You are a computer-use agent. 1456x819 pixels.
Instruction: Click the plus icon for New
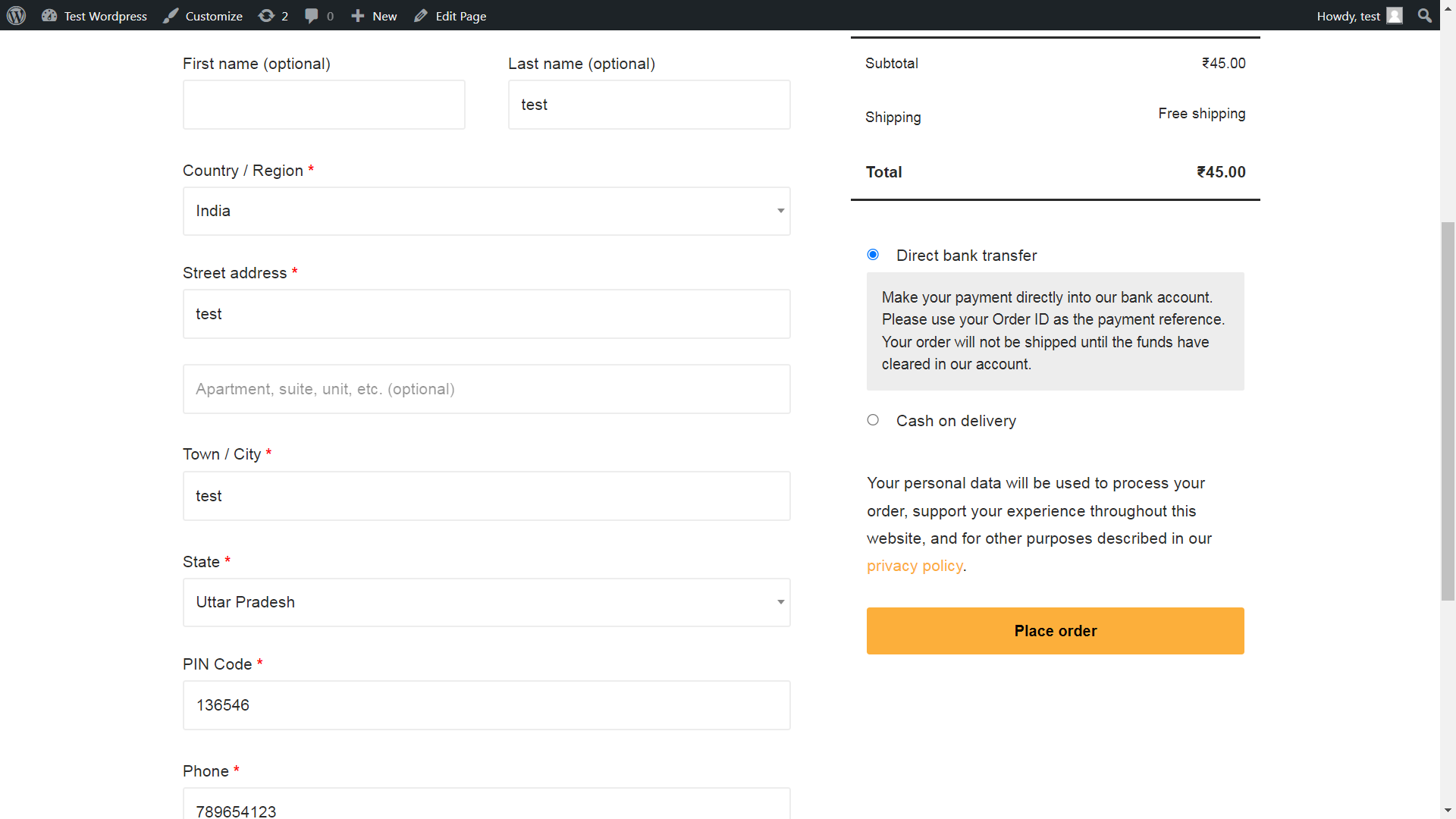point(358,15)
